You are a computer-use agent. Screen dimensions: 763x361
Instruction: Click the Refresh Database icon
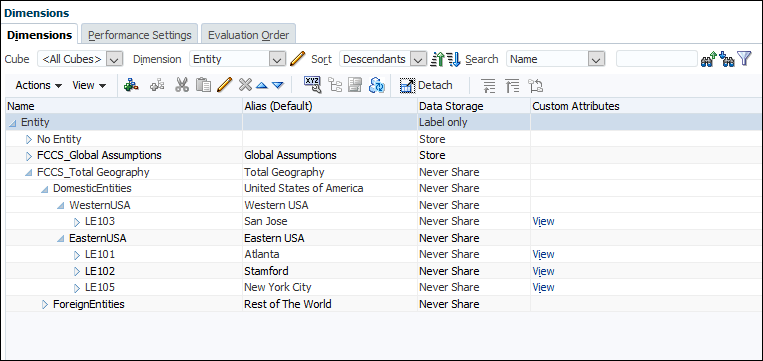tap(377, 85)
